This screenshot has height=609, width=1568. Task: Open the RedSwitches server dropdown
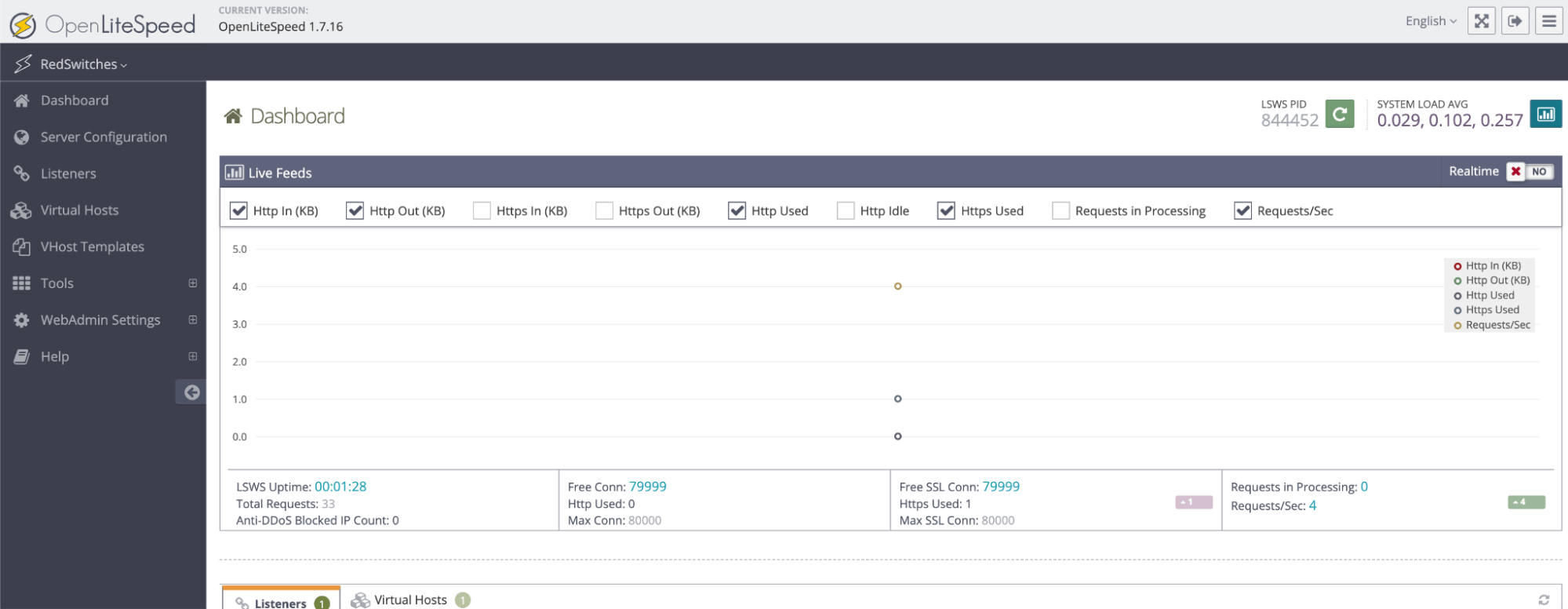tap(84, 64)
